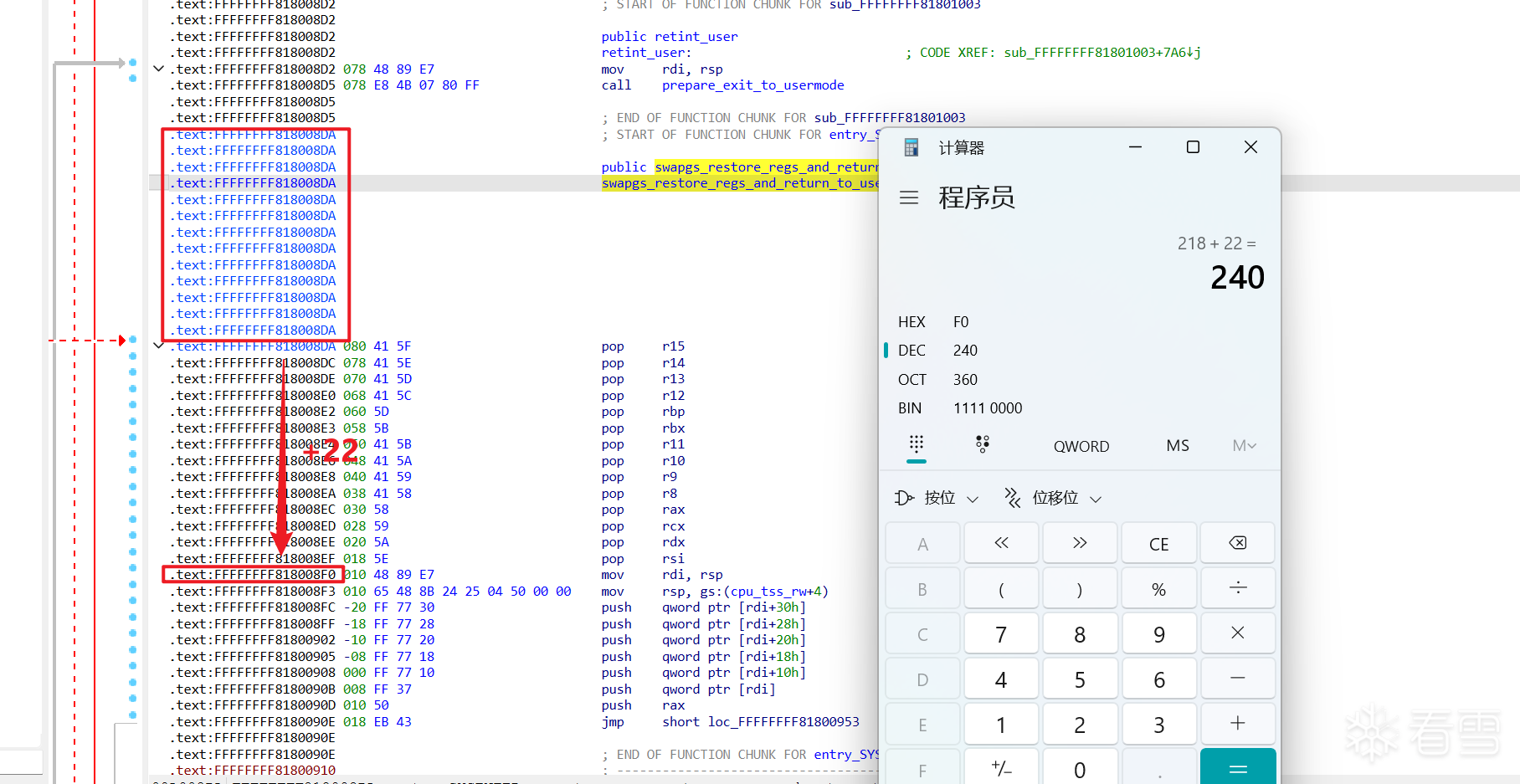Click the CODE XREF sub_FFFFFFFF81801003+7A6 reference
The image size is (1520, 784).
coord(1102,53)
